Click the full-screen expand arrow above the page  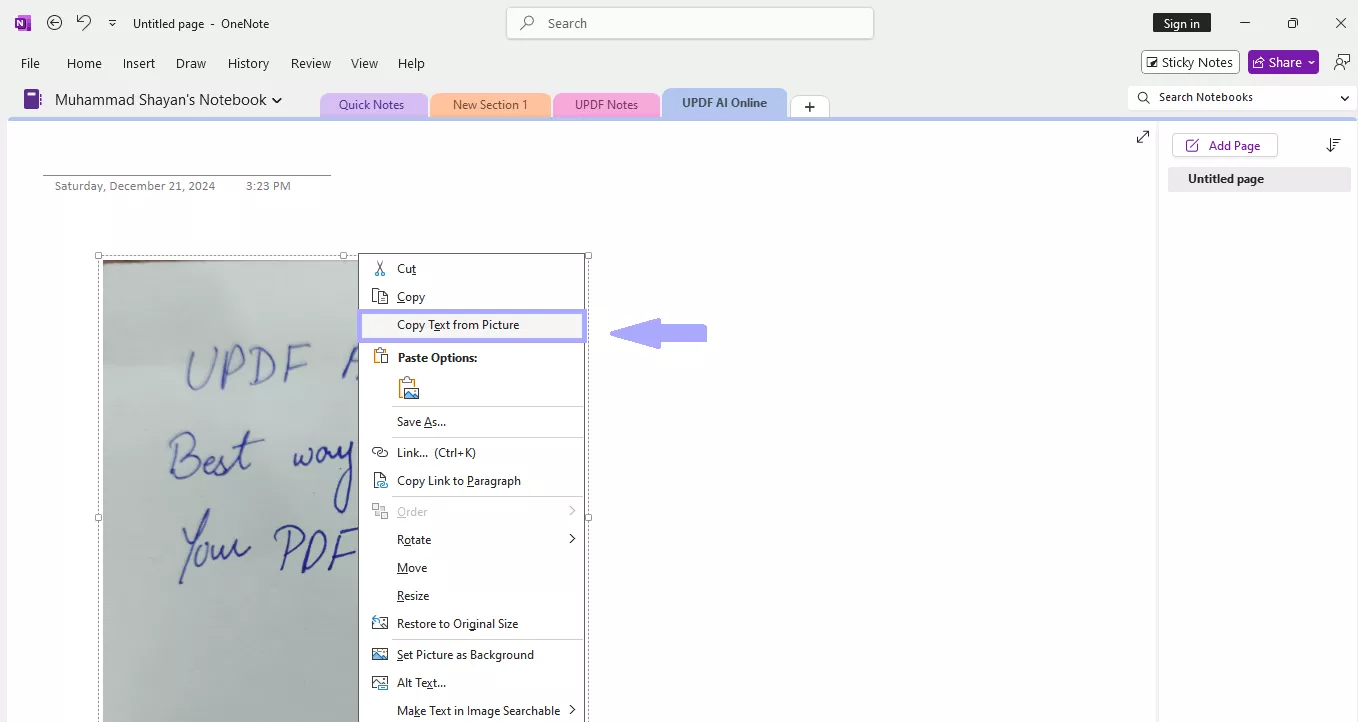(x=1142, y=137)
